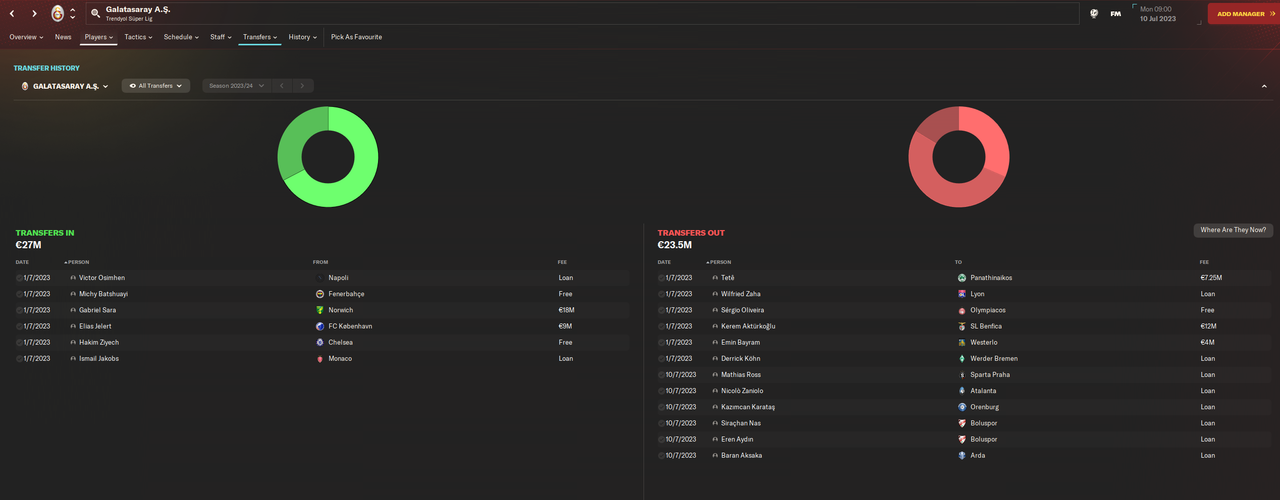Collapse Transfer History panel with chevron
Image resolution: width=1280 pixels, height=500 pixels.
[1264, 86]
